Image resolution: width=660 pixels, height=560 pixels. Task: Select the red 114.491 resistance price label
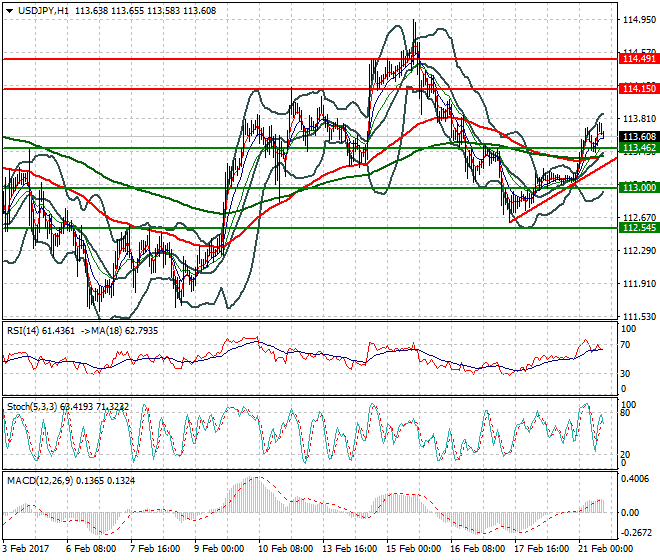point(639,59)
